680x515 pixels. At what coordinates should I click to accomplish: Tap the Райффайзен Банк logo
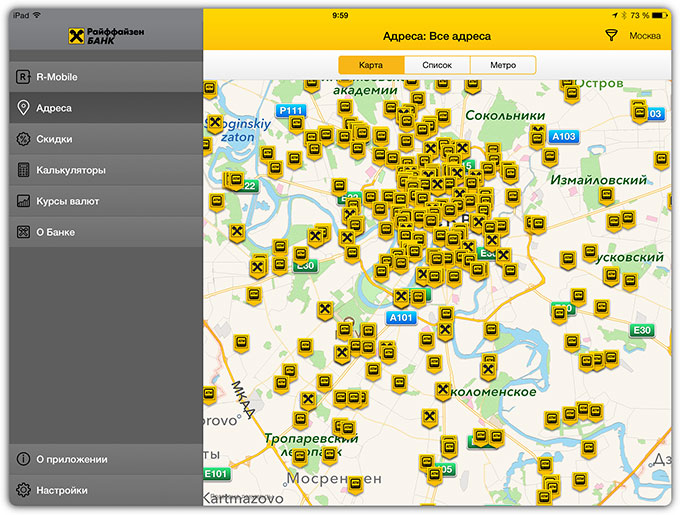coord(106,36)
